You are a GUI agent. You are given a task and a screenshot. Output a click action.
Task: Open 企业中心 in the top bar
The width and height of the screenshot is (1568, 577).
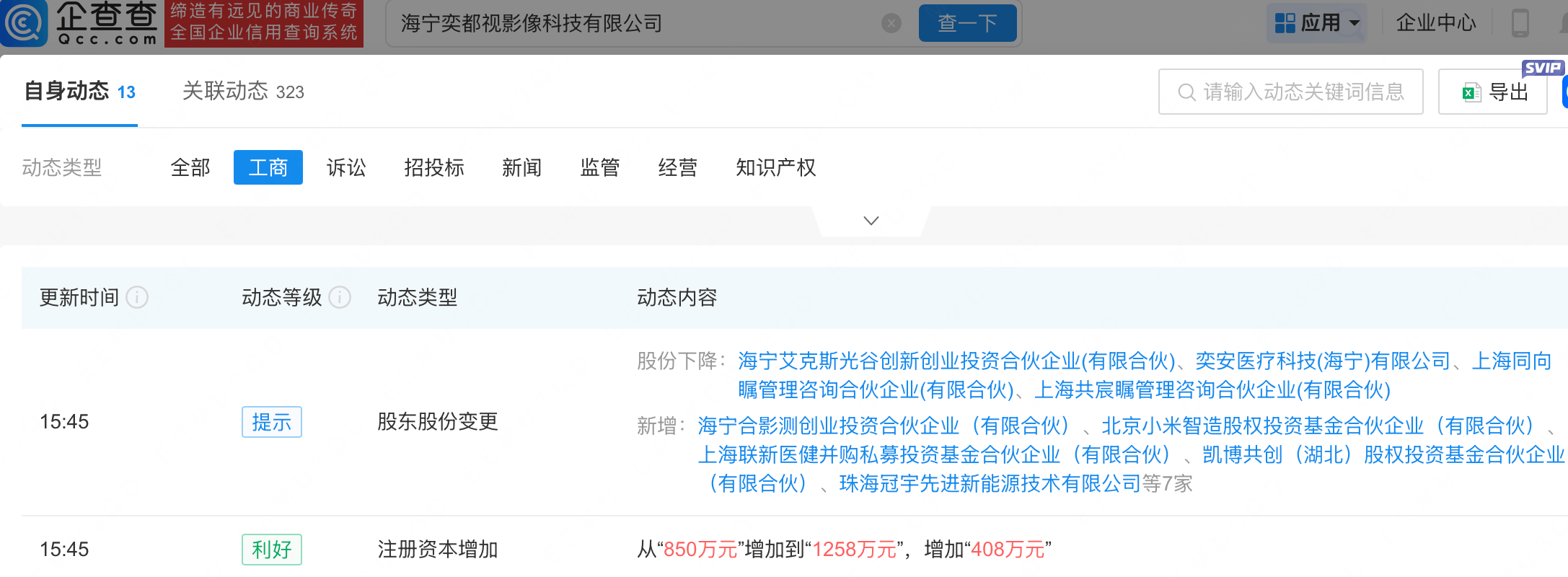coord(1436,23)
